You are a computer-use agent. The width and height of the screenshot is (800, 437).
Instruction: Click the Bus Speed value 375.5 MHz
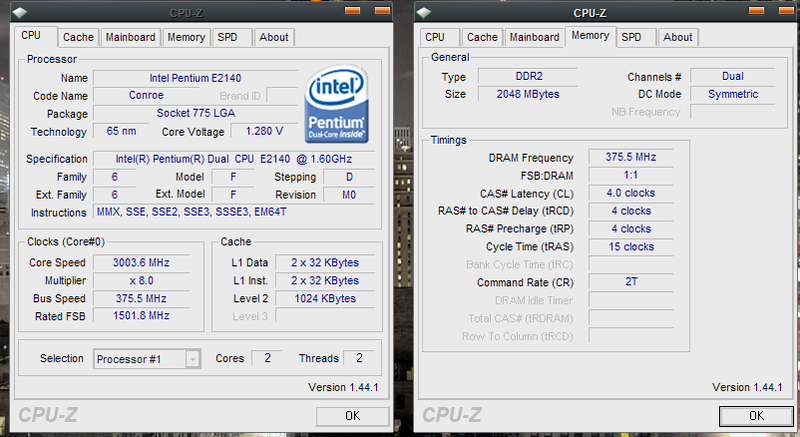click(x=141, y=298)
